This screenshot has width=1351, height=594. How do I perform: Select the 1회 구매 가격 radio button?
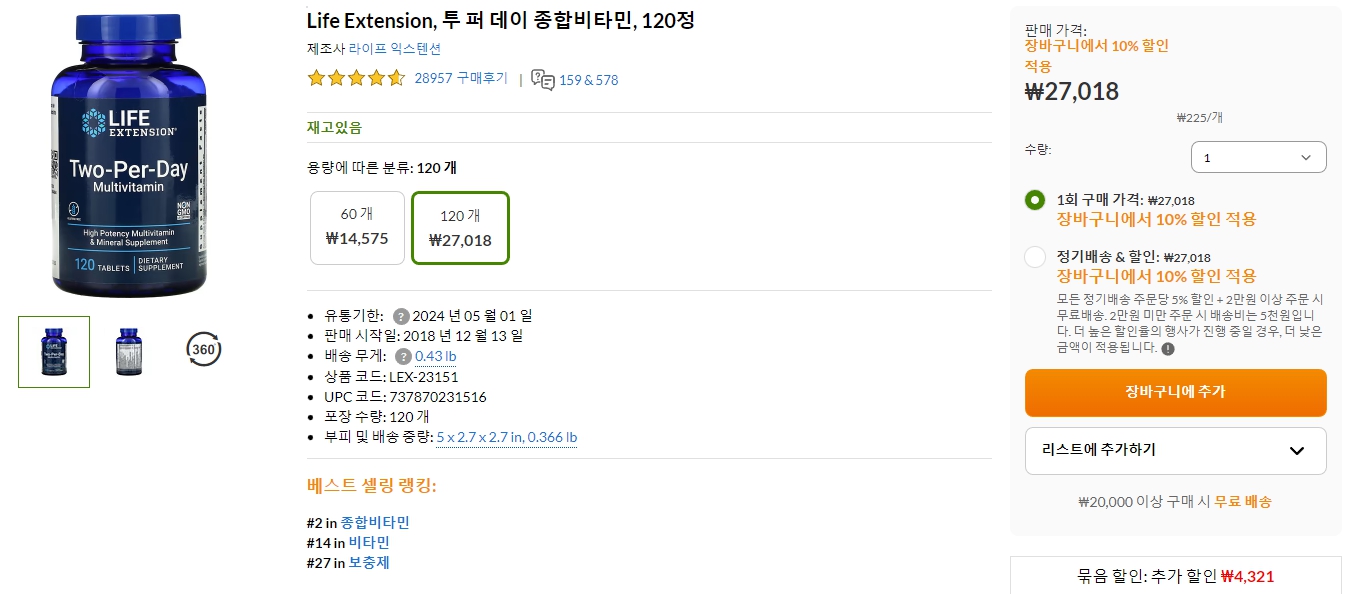[x=1034, y=200]
